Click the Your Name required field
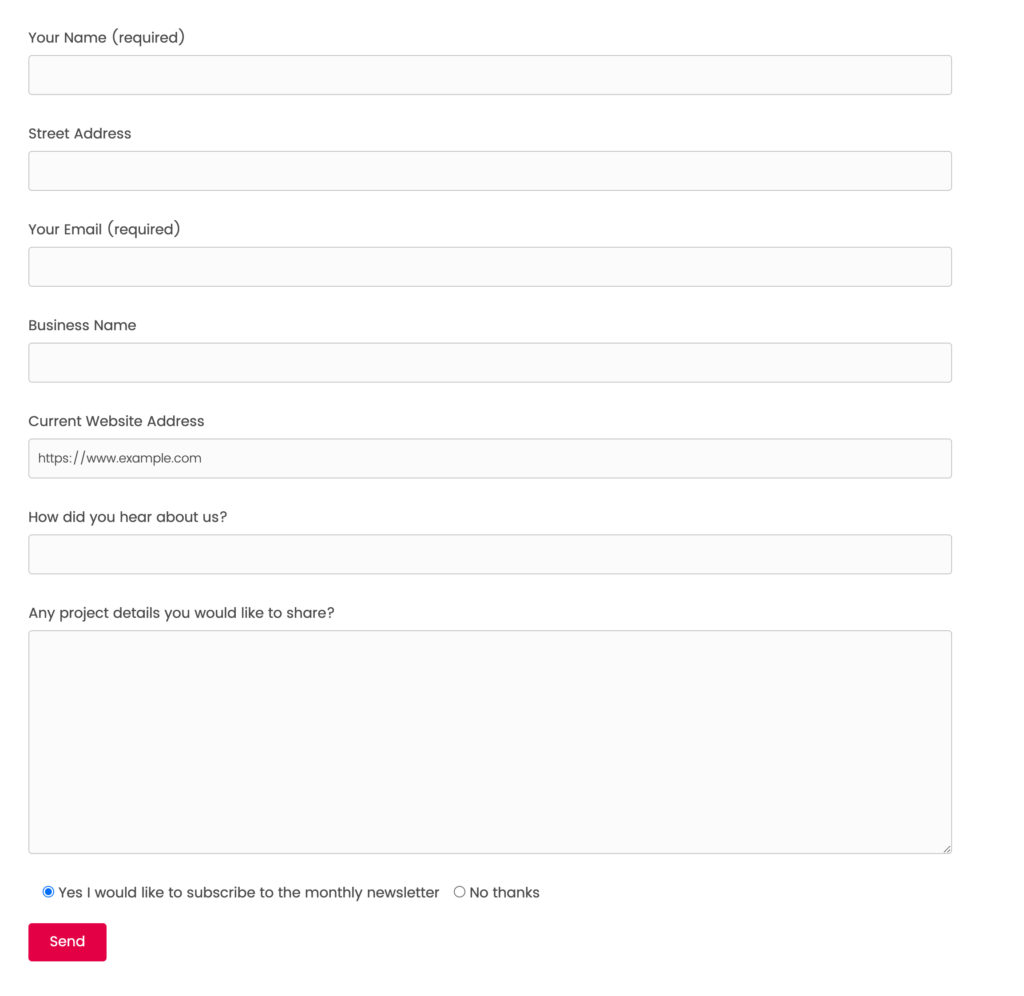 pyautogui.click(x=490, y=74)
